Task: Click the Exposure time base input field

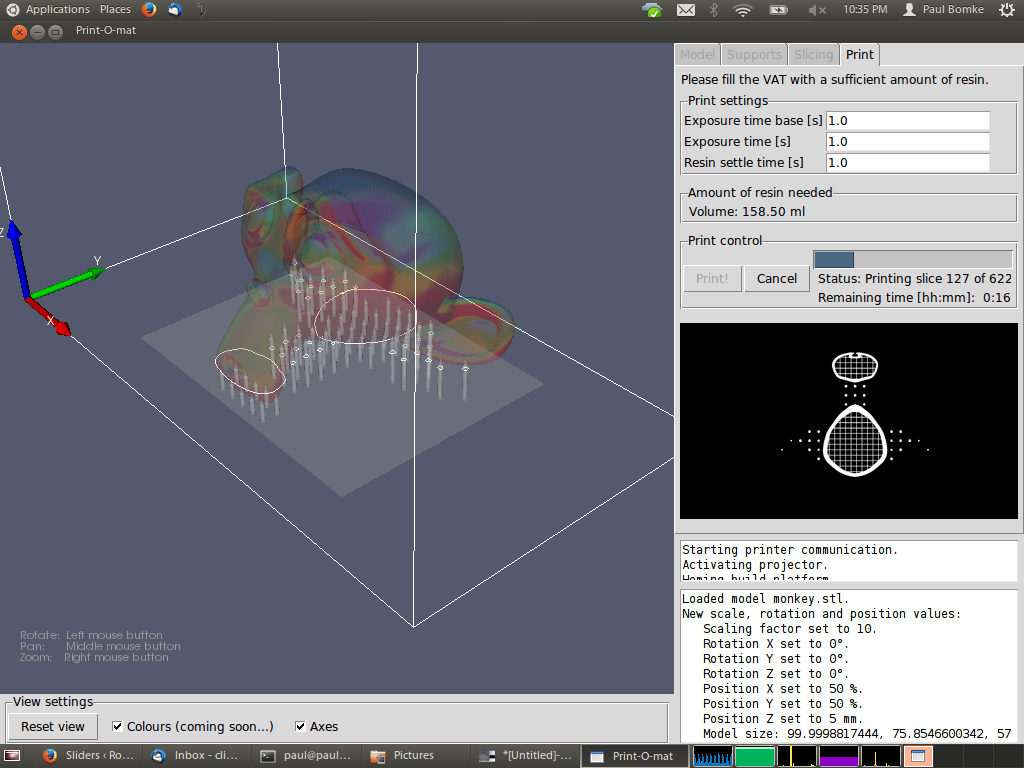Action: click(908, 120)
